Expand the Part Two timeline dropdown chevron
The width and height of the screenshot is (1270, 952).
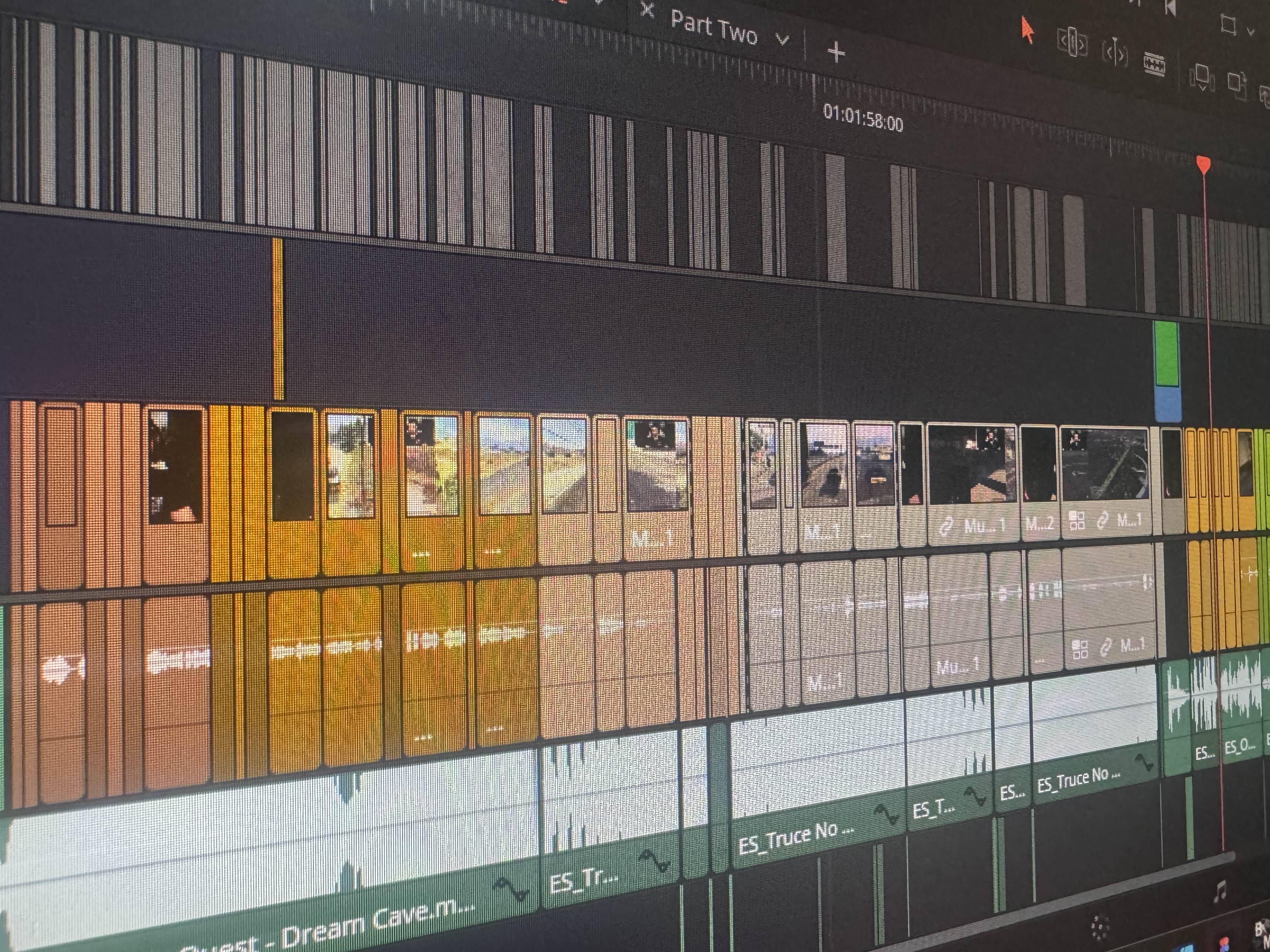[x=782, y=39]
